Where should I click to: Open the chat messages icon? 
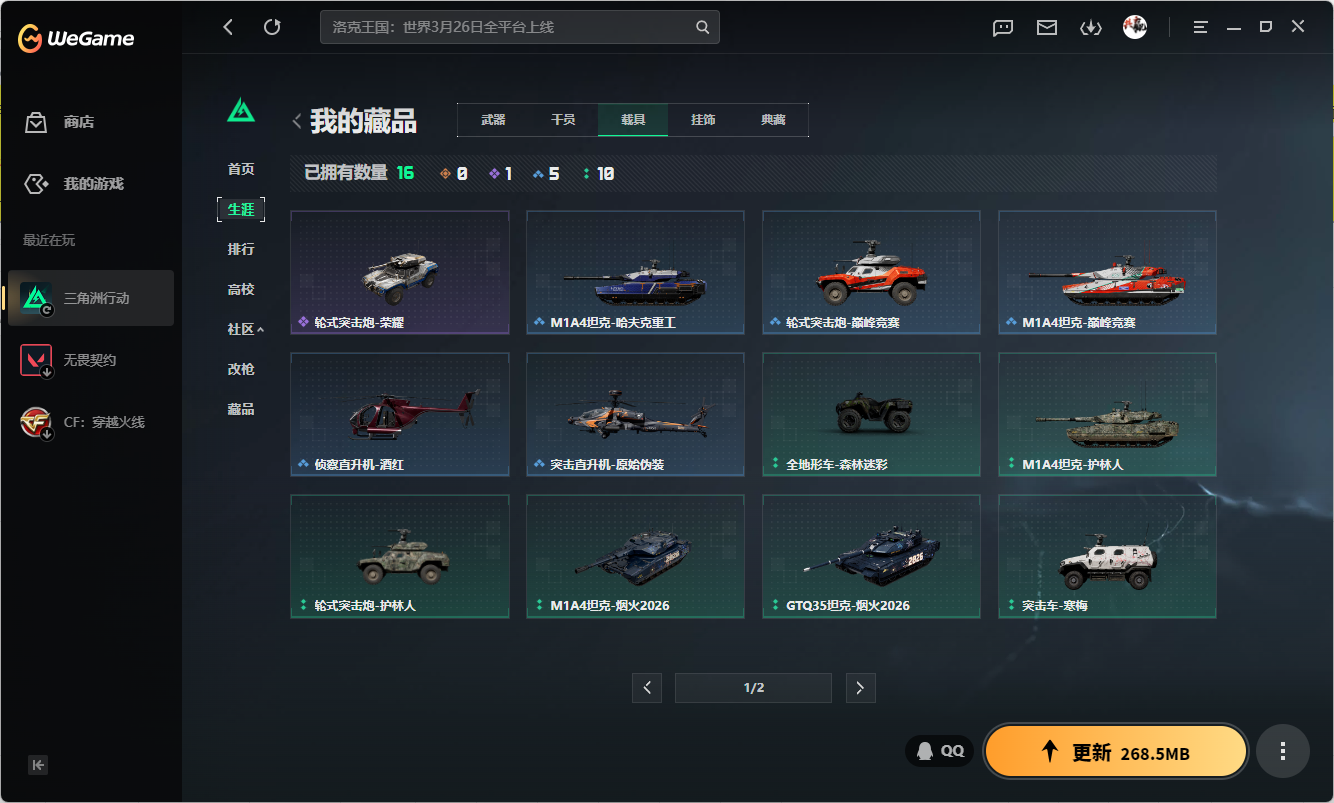tap(1003, 27)
